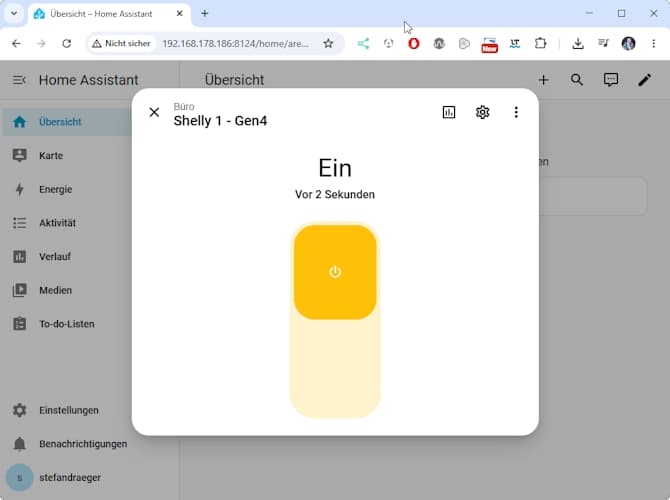
Task: Open the browser three-dot menu
Action: (654, 44)
